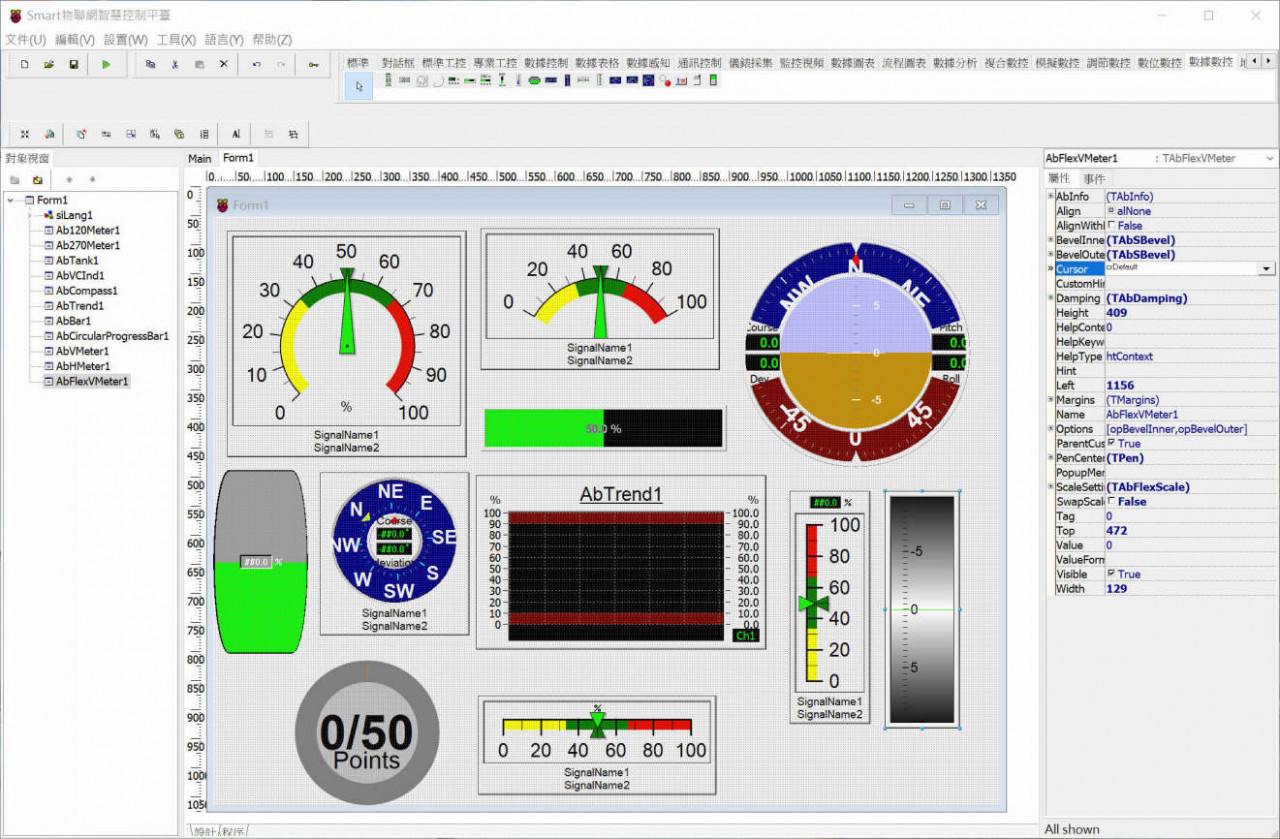Cut selection with the scissors icon

pyautogui.click(x=175, y=64)
